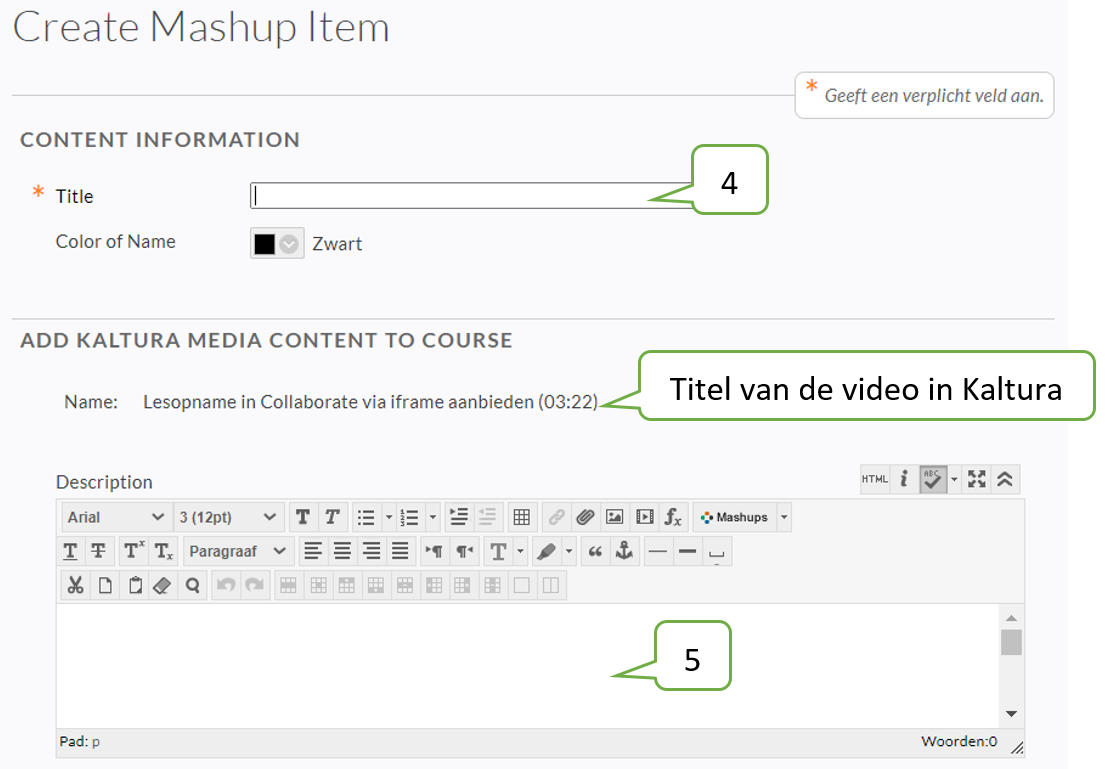Screen dimensions: 1105x769
Task: Decrease the text indent
Action: tap(487, 517)
